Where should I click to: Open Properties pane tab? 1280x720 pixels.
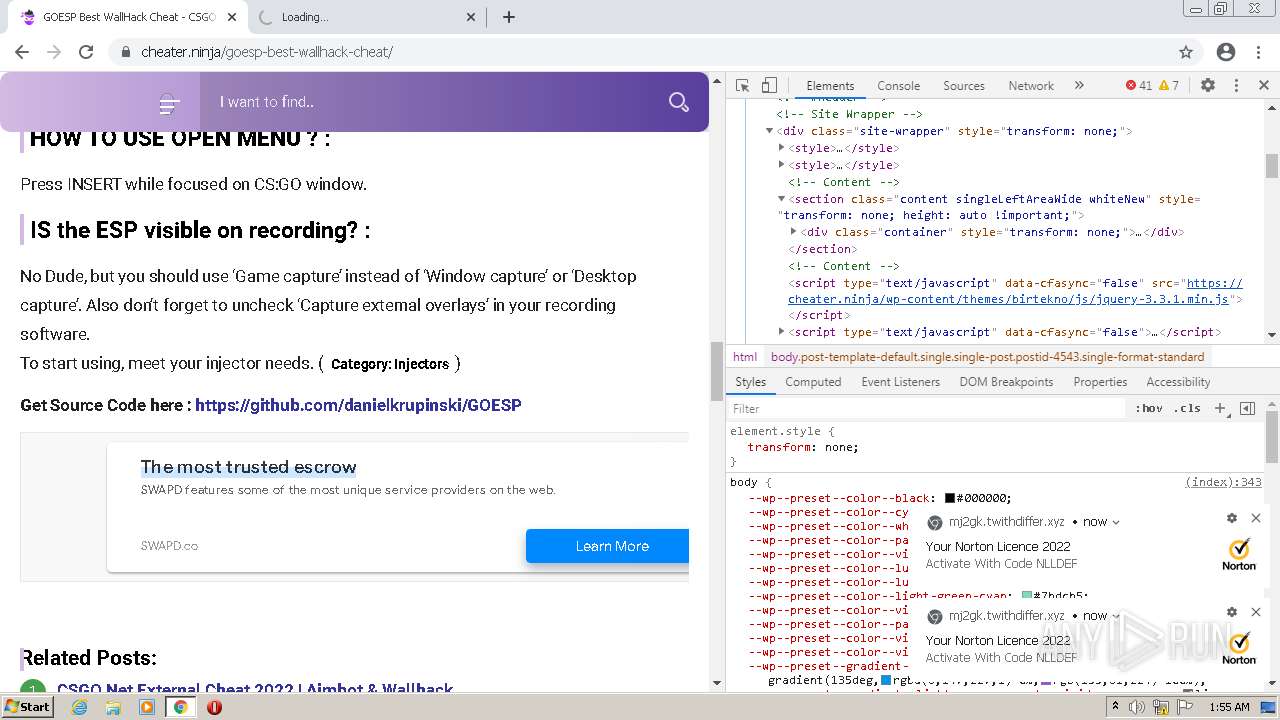pyautogui.click(x=1100, y=382)
